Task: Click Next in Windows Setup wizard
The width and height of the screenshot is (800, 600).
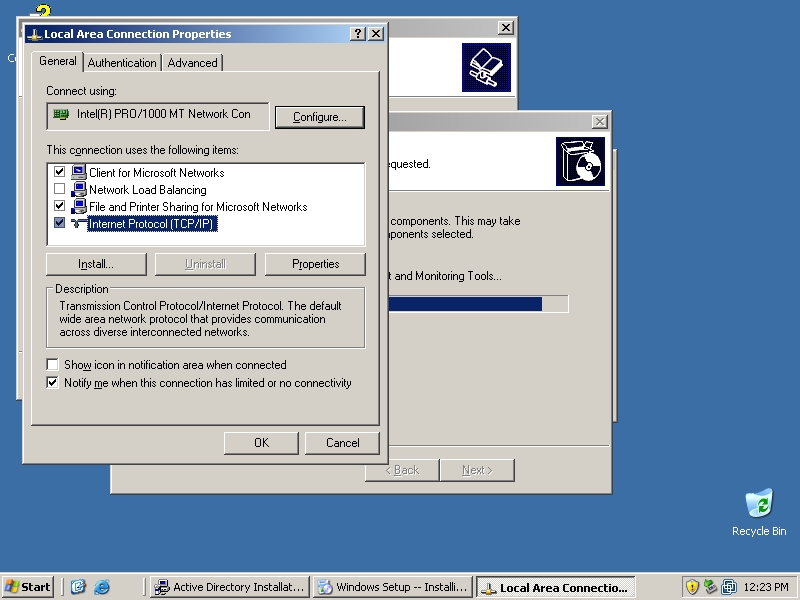Action: 477,470
